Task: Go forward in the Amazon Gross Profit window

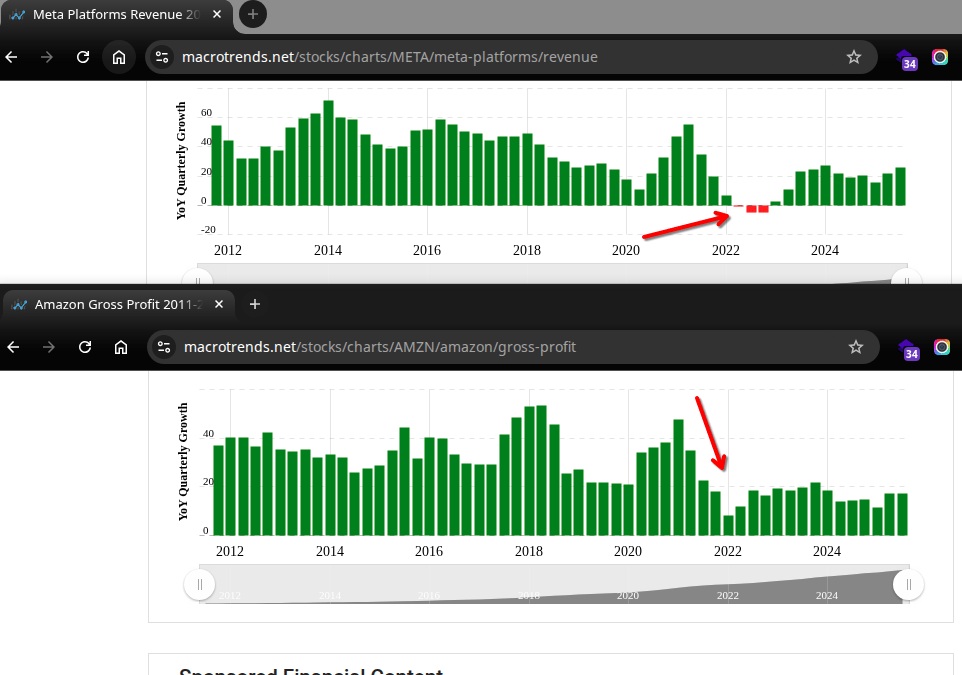Action: click(48, 347)
